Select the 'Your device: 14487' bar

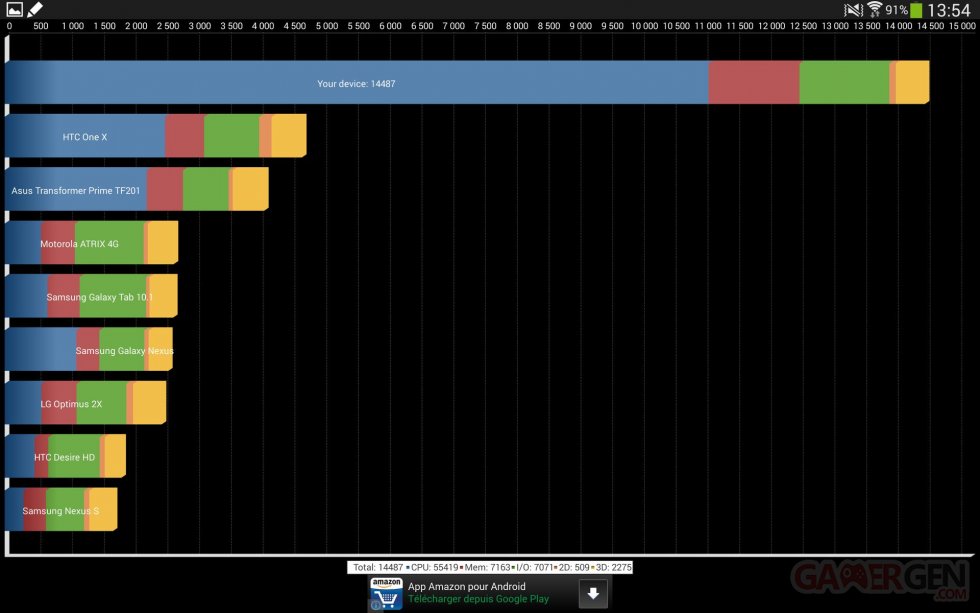point(466,83)
